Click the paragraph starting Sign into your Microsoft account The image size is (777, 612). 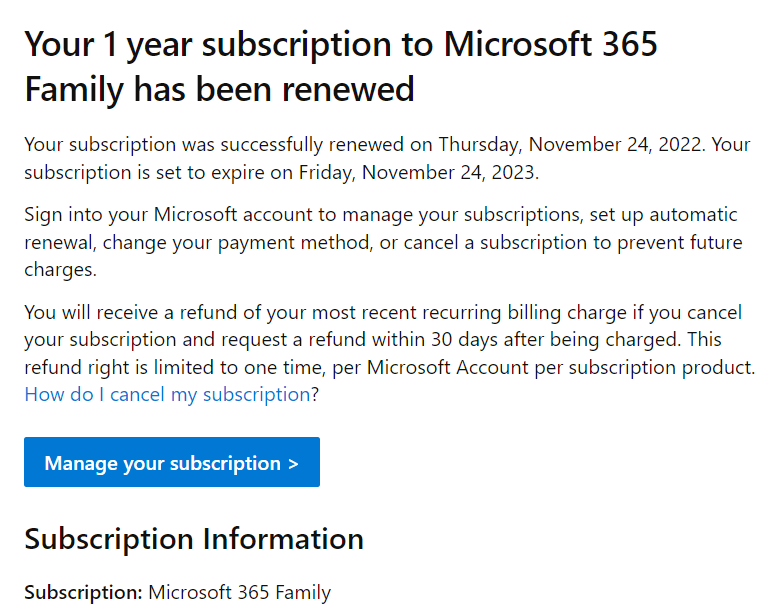[x=383, y=242]
